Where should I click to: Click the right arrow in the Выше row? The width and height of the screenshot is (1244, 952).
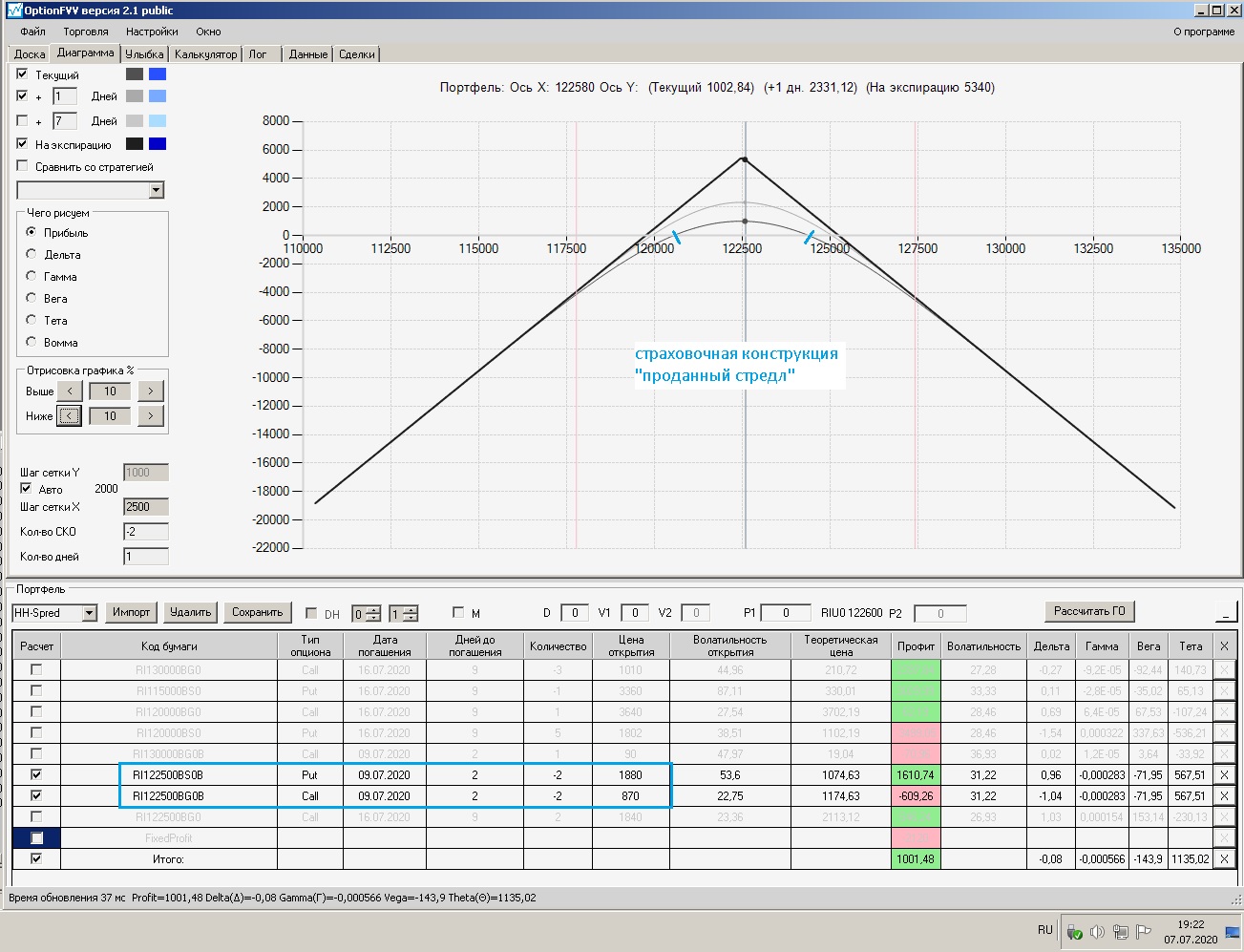151,391
